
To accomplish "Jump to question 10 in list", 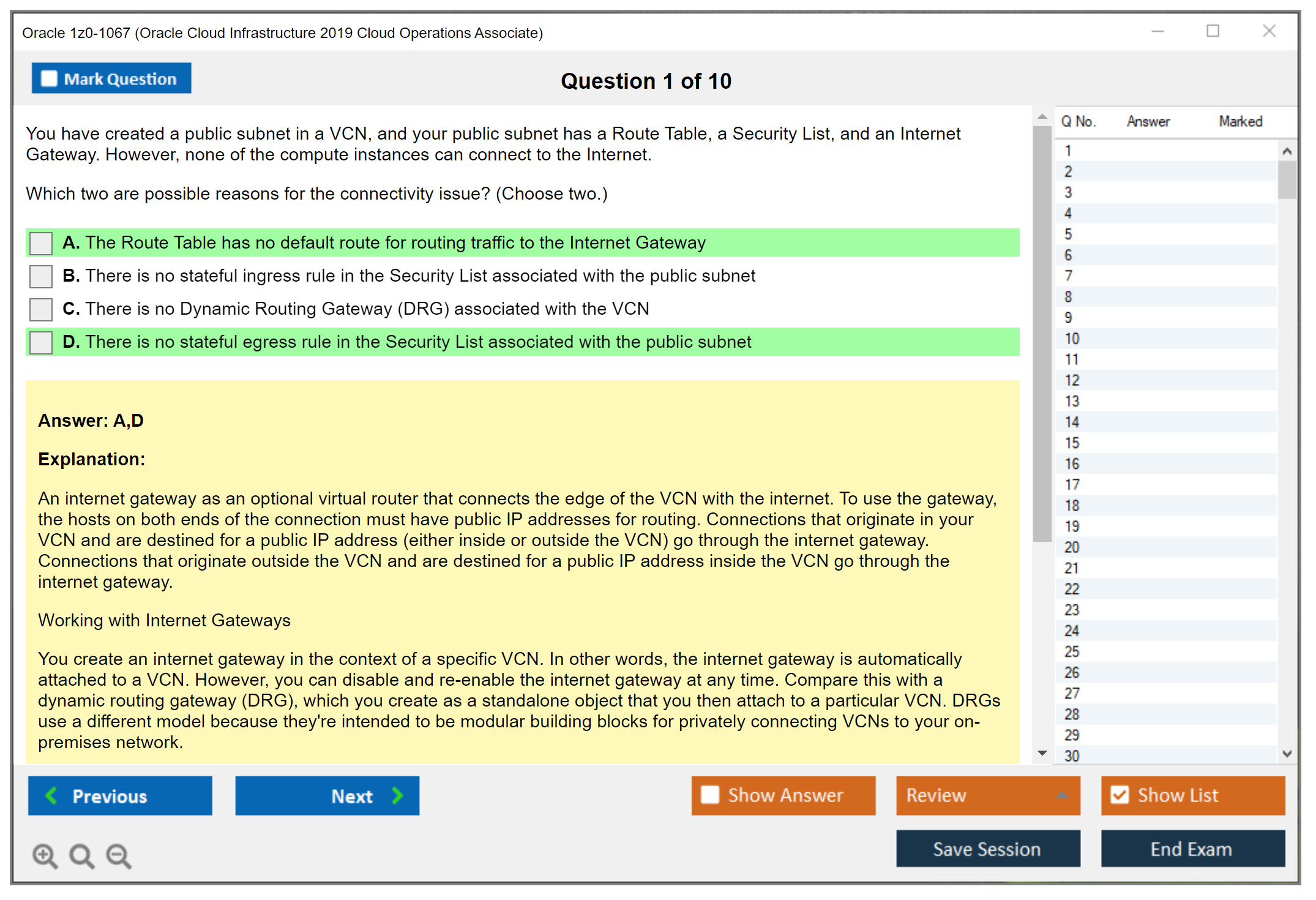I will pos(1072,339).
